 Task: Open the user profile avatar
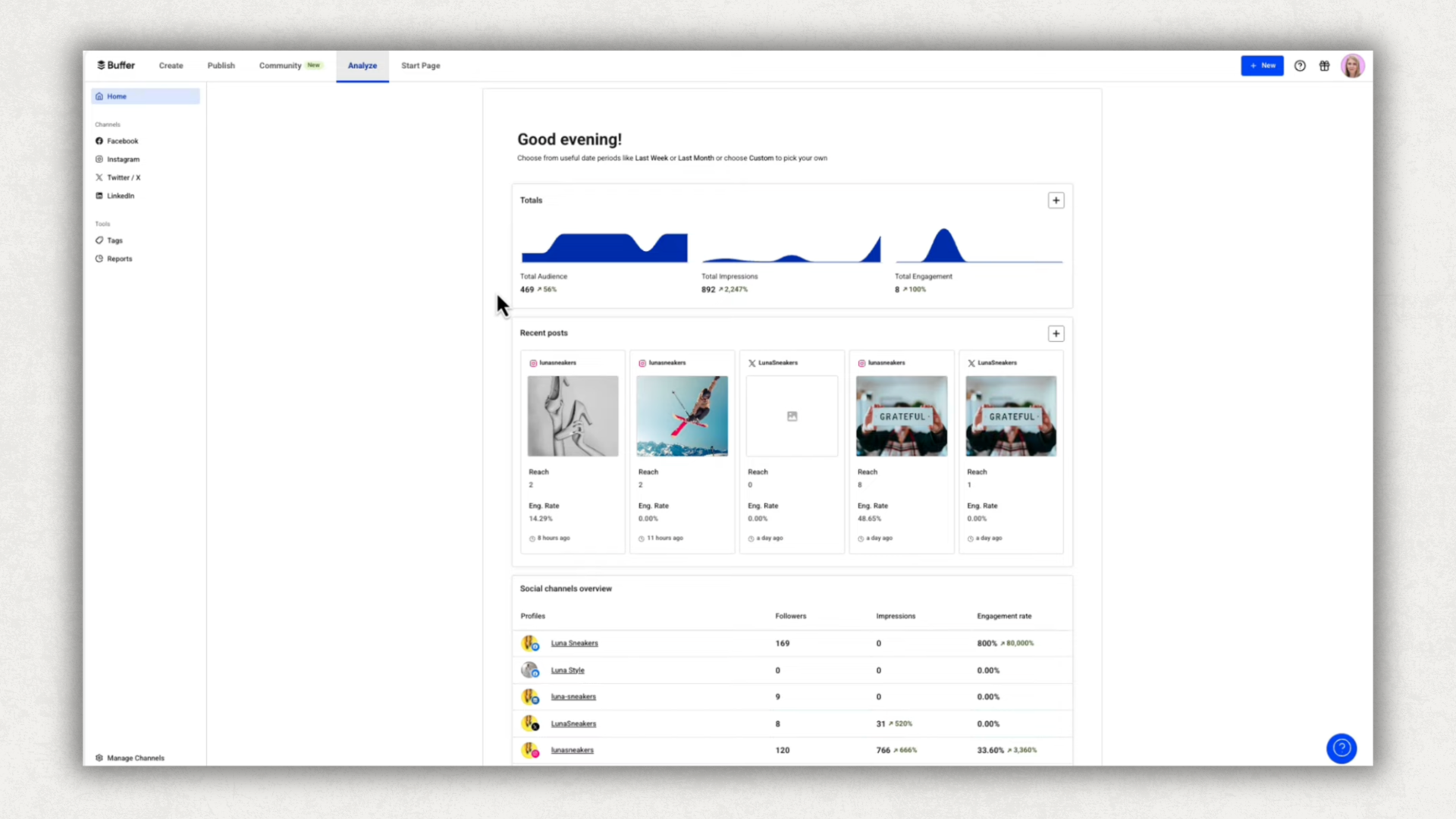pos(1352,66)
